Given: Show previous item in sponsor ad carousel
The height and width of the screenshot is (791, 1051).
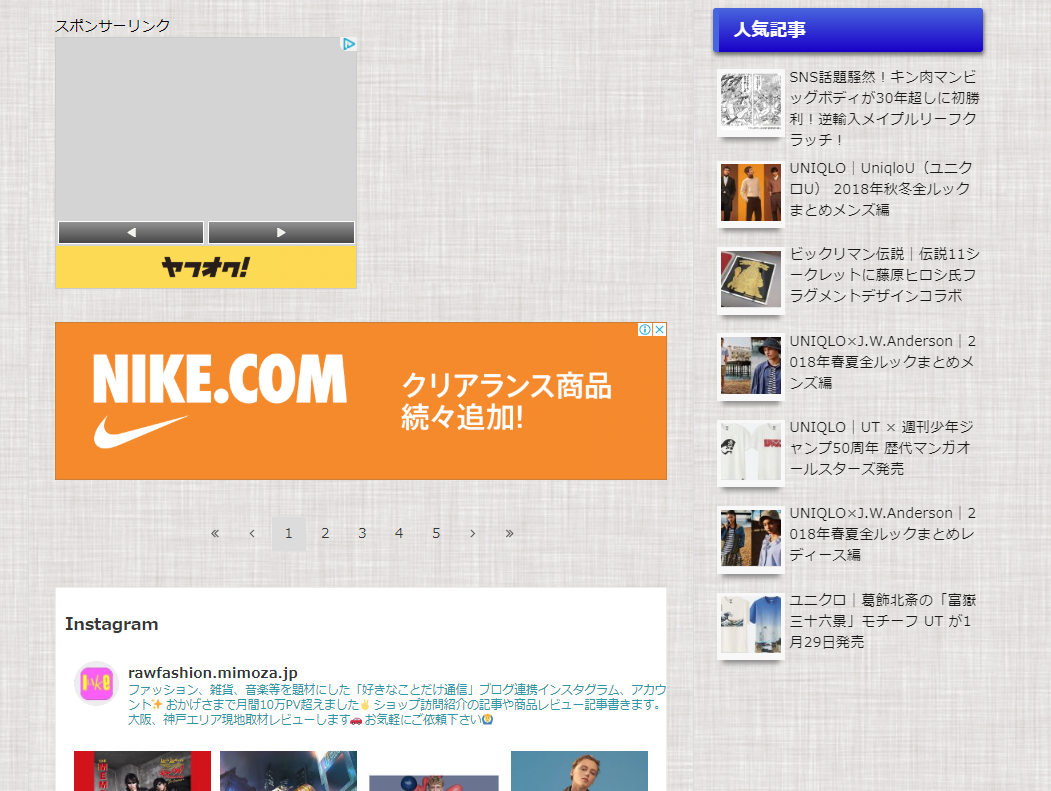Looking at the screenshot, I should [131, 233].
